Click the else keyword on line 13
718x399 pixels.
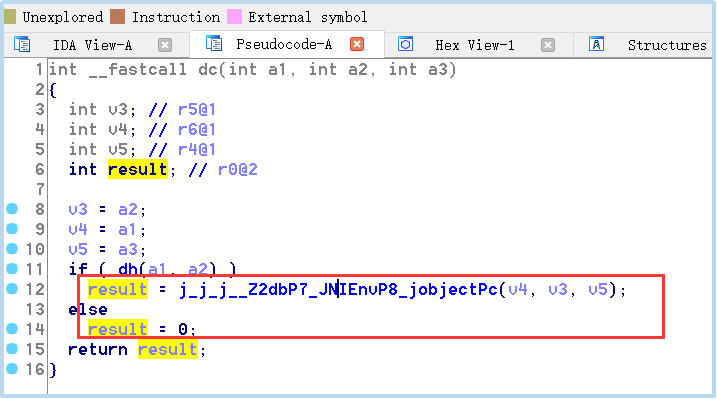point(88,309)
